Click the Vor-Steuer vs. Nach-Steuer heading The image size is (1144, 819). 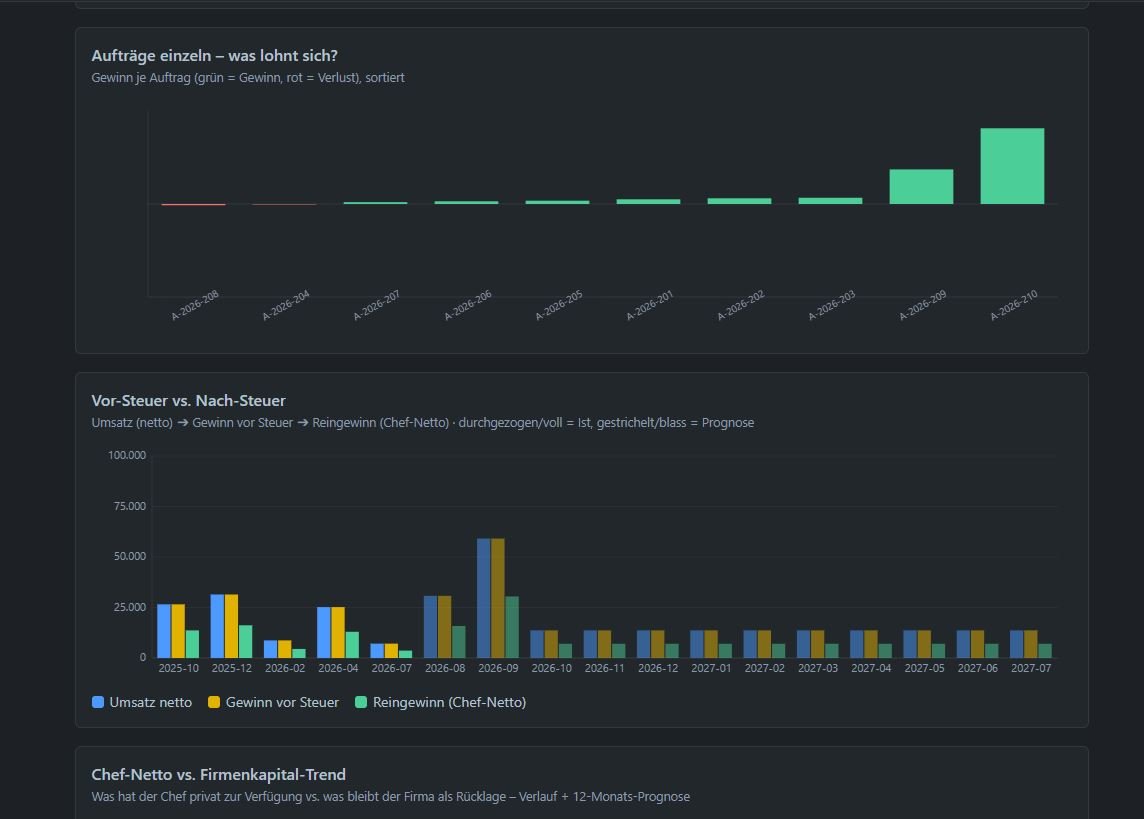point(188,400)
